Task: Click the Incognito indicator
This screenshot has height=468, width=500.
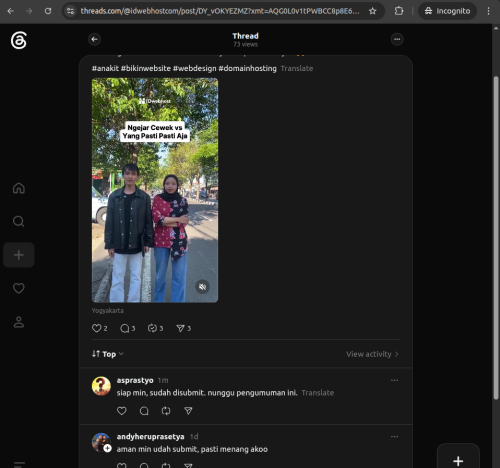Action: coord(447,11)
